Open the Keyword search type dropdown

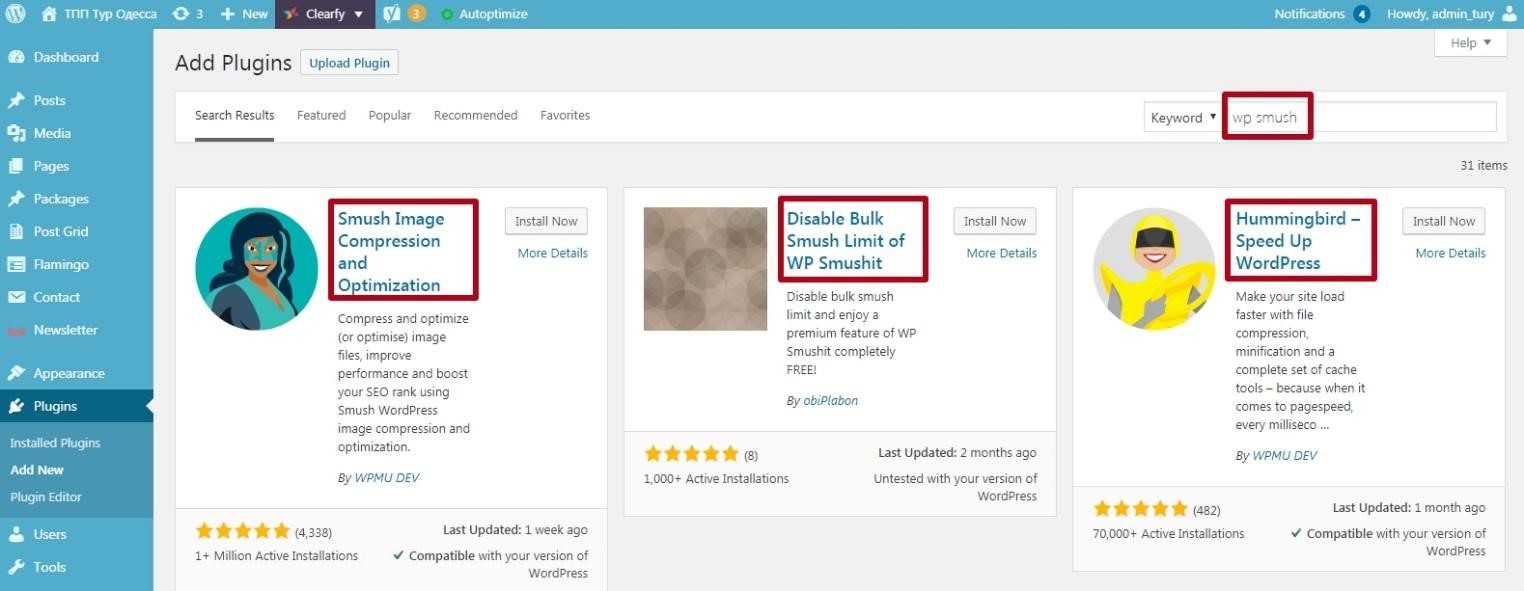(1183, 117)
